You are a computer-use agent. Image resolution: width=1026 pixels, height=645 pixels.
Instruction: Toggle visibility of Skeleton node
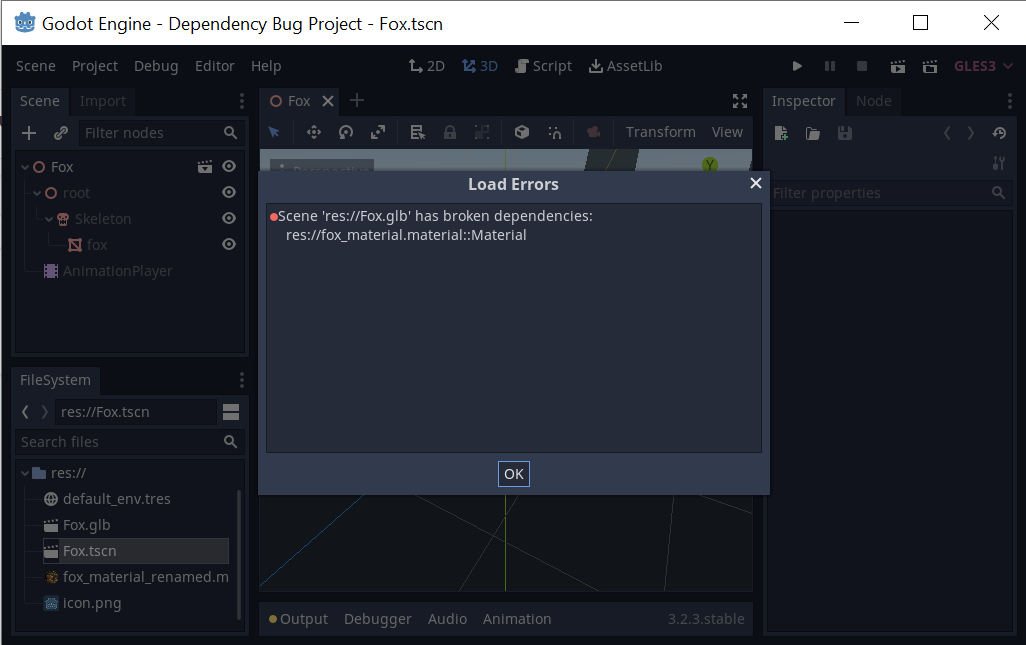tap(229, 218)
